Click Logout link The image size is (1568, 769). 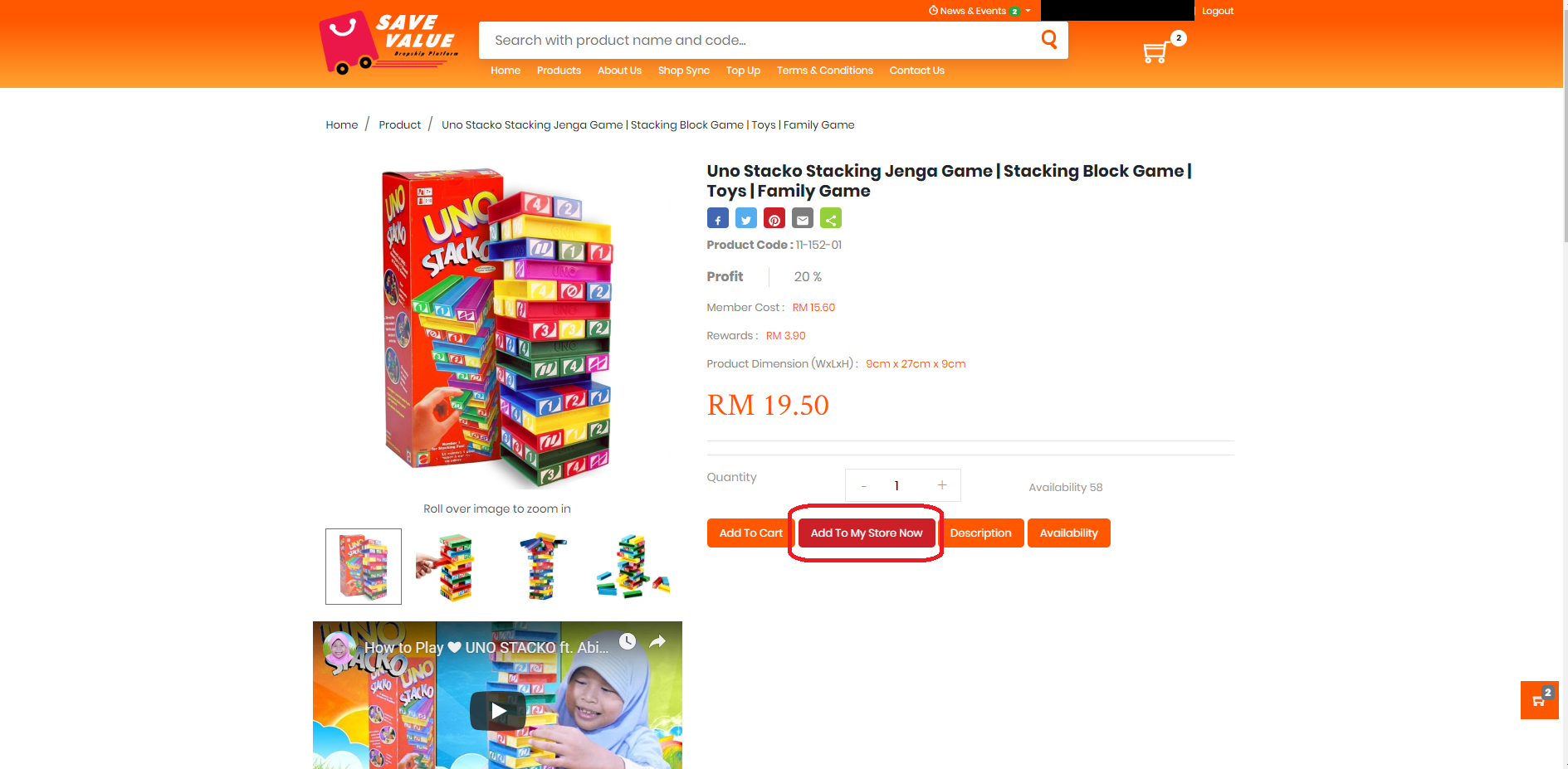tap(1218, 11)
